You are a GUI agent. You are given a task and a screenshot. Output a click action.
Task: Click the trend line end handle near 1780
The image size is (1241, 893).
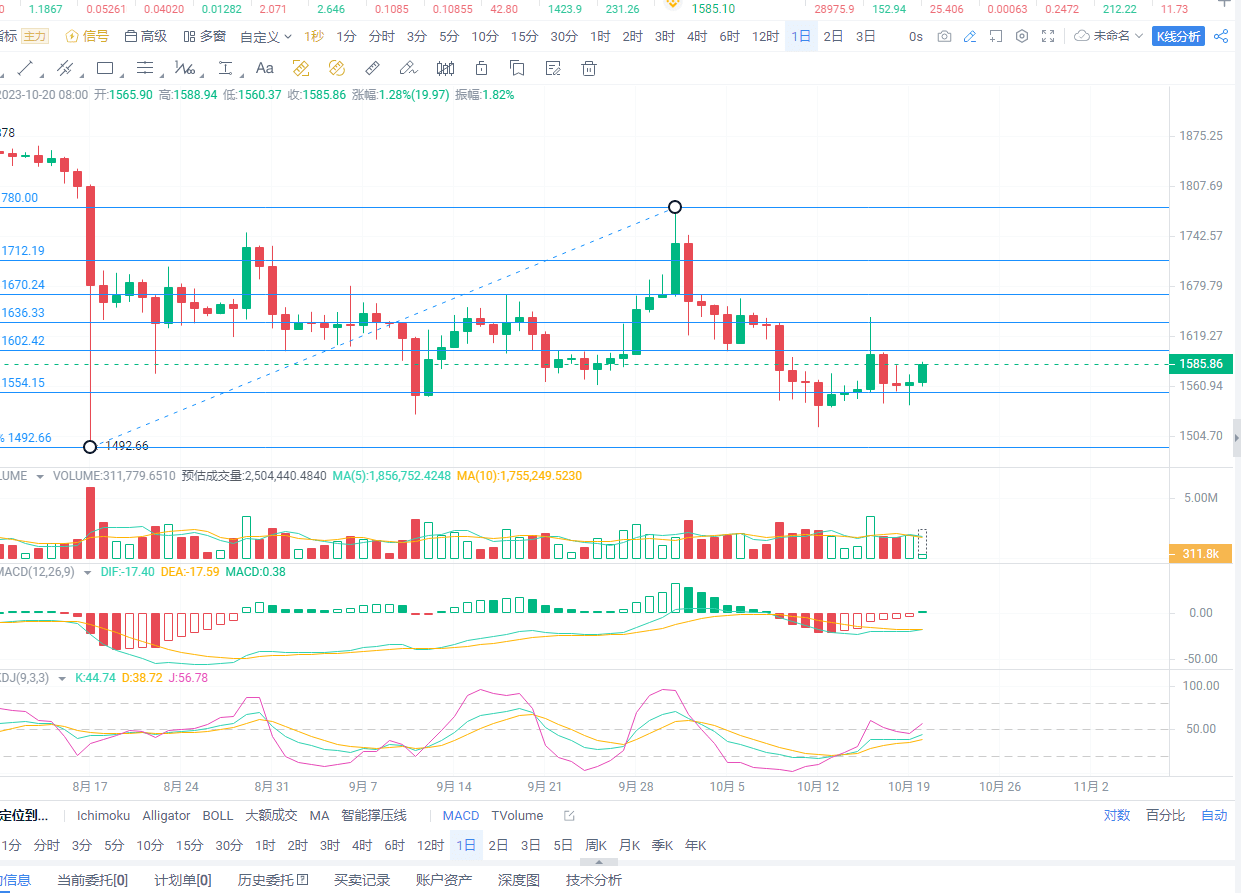tap(675, 207)
